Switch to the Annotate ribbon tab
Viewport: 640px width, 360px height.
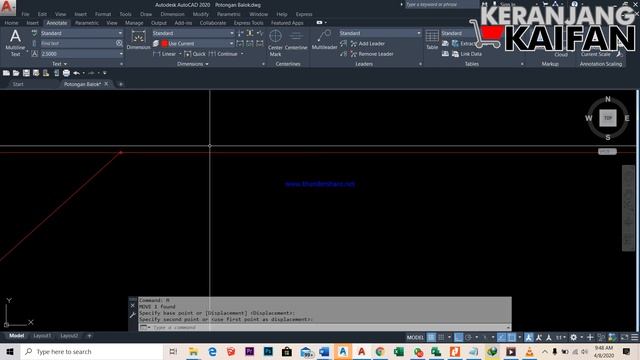click(57, 23)
